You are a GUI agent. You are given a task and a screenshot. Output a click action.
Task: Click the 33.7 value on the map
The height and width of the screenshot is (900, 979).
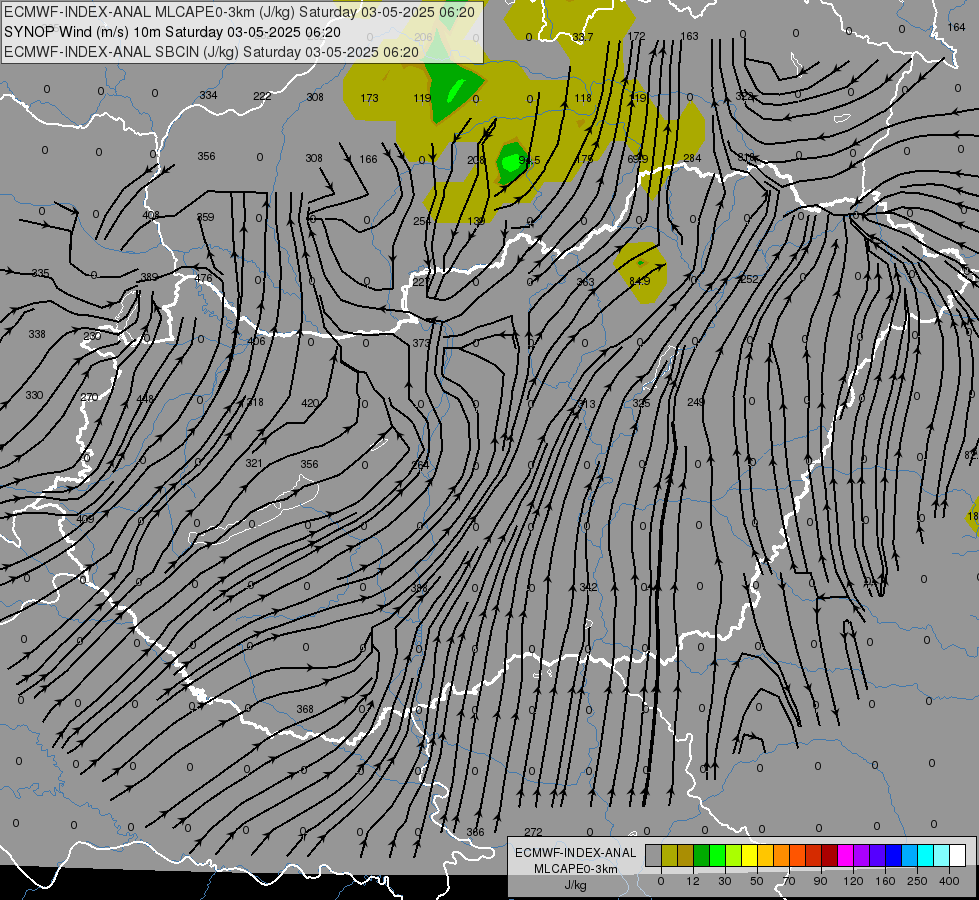pos(583,37)
